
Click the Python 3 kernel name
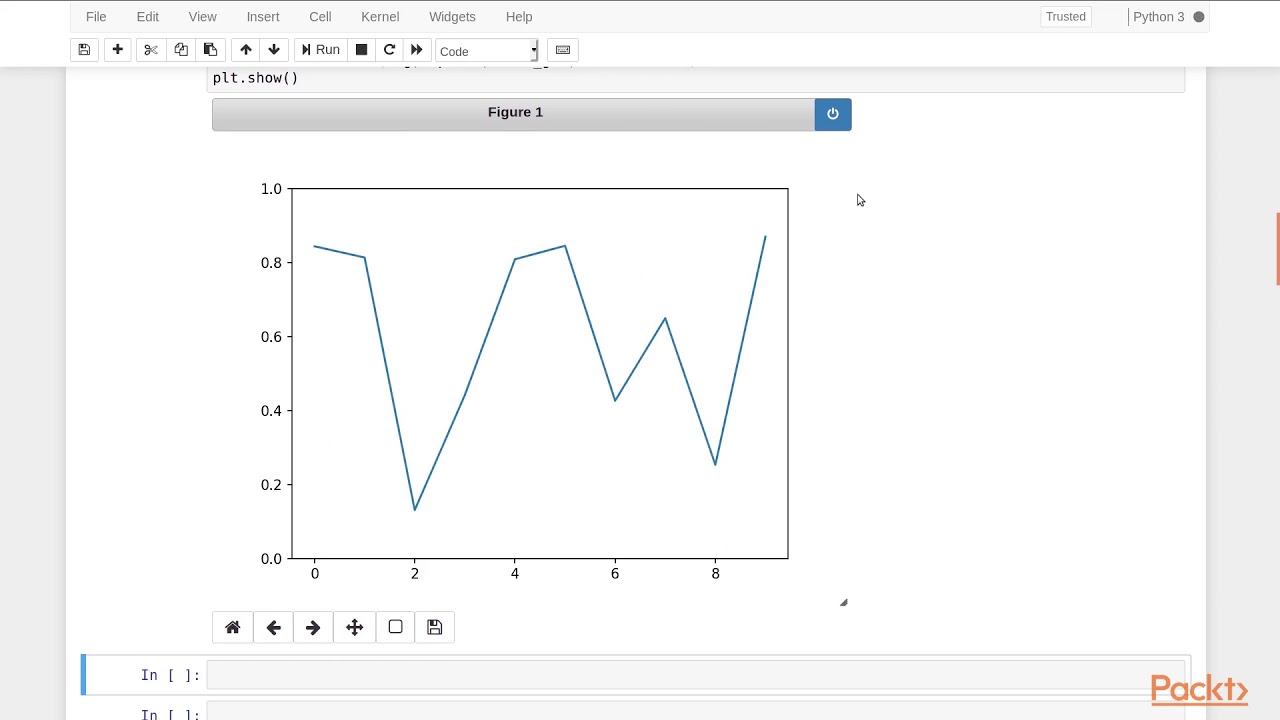[1158, 16]
